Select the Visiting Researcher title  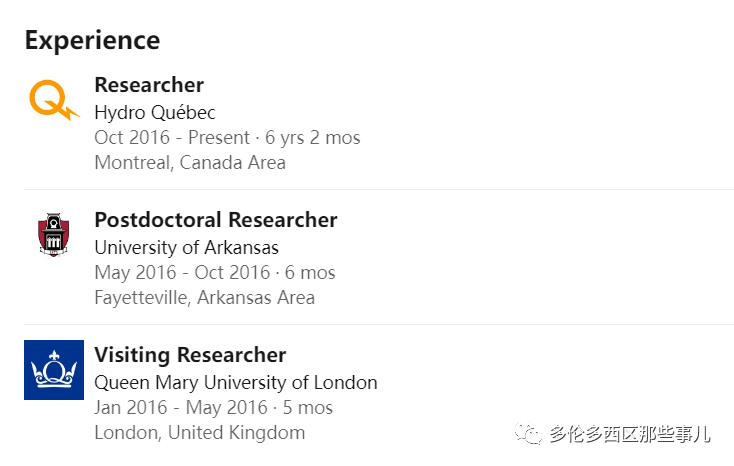[x=190, y=355]
